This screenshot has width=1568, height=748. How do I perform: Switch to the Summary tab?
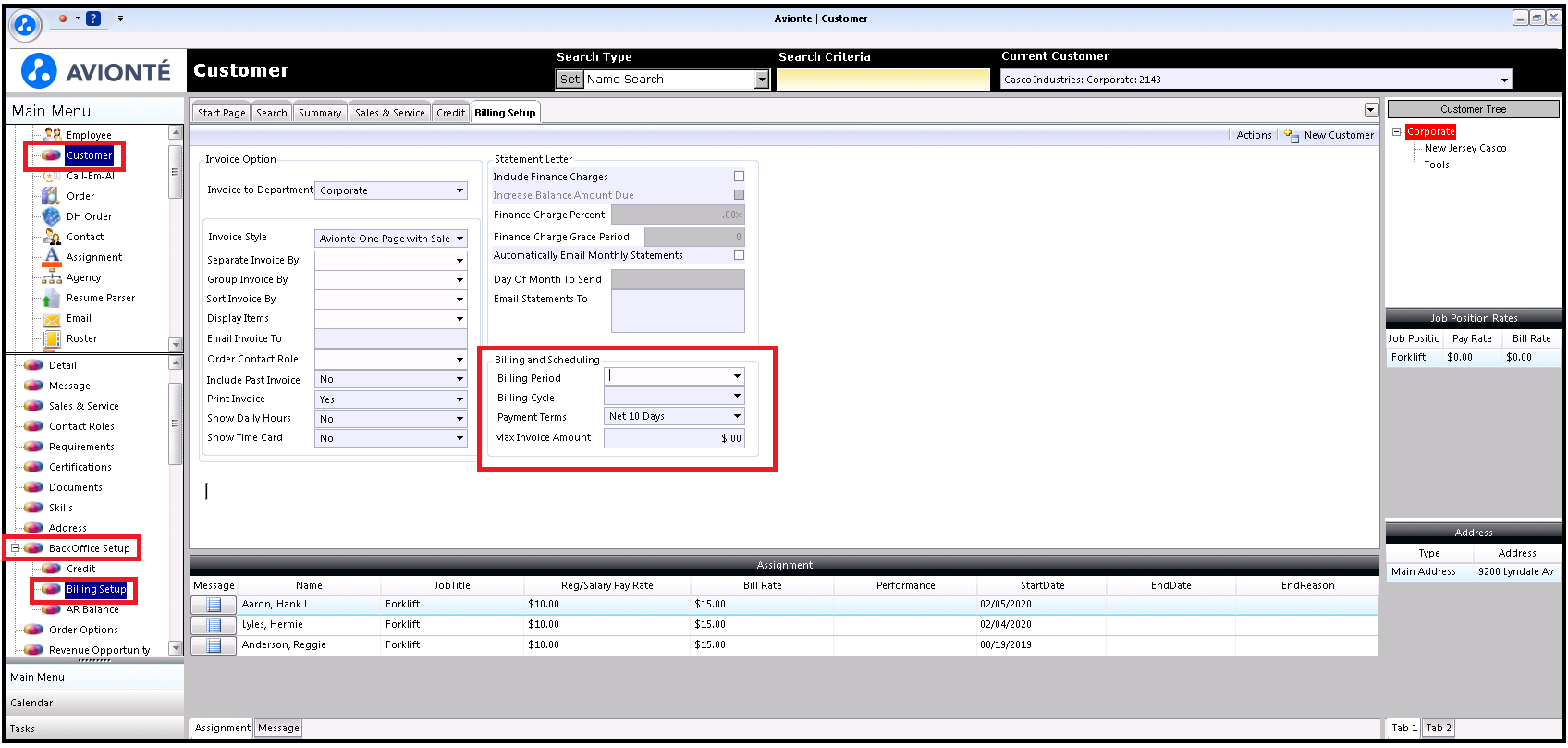click(x=320, y=113)
